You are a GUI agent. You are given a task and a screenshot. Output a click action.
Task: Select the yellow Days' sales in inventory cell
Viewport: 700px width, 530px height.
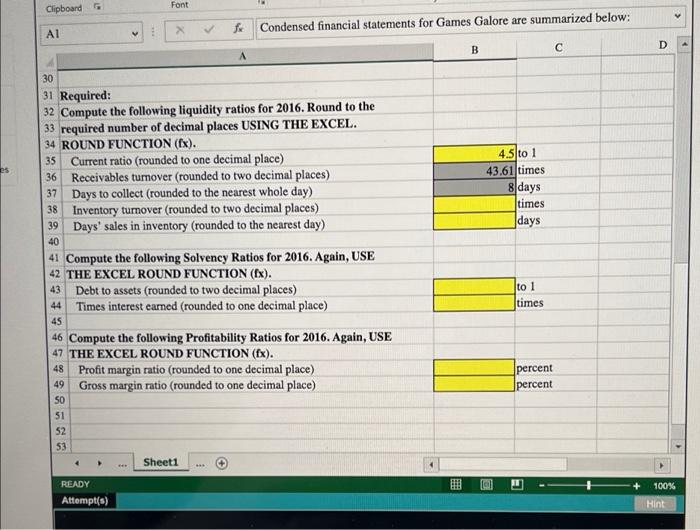[x=475, y=221]
